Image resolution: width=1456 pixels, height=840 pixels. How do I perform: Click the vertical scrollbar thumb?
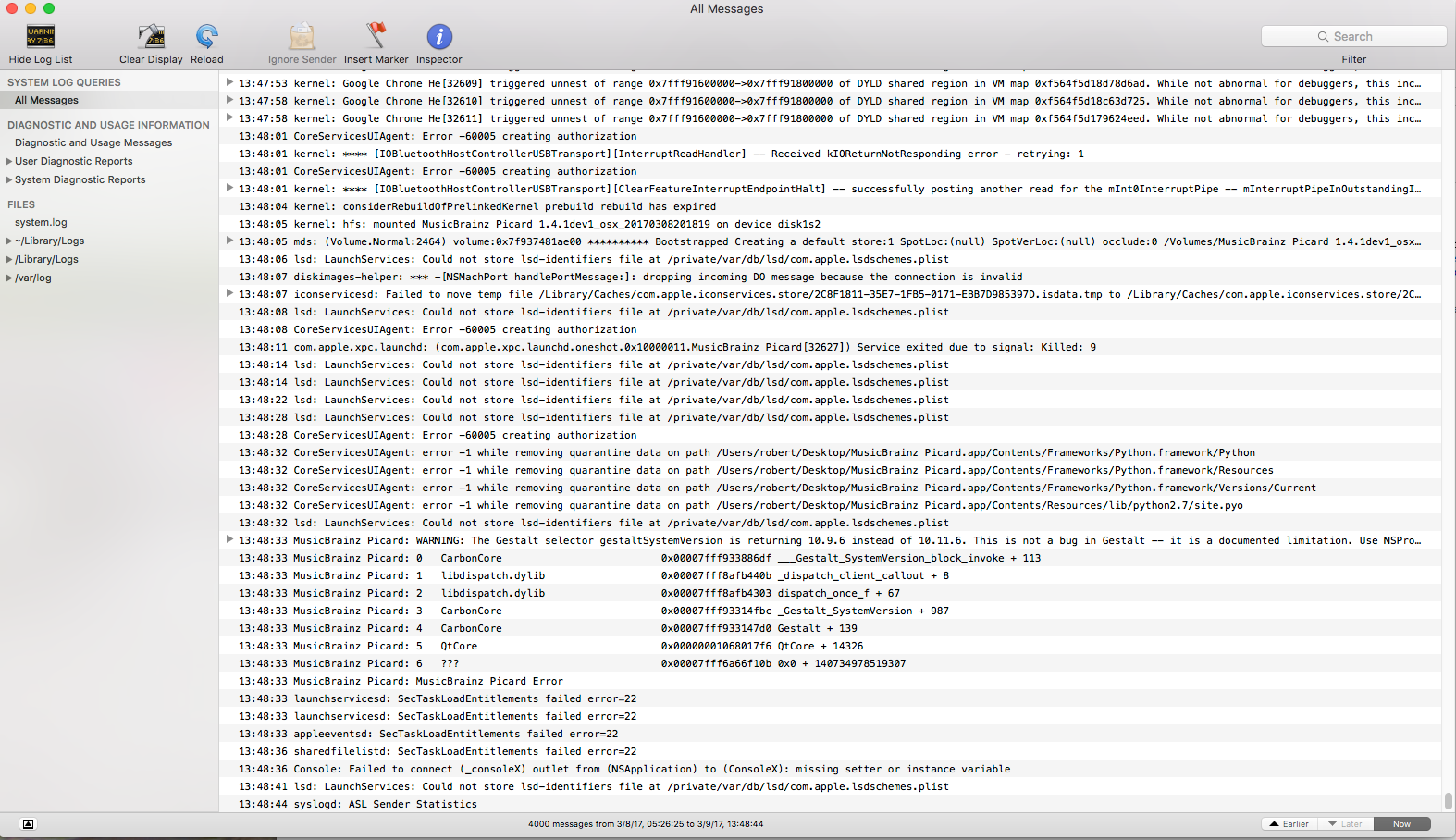[1449, 800]
